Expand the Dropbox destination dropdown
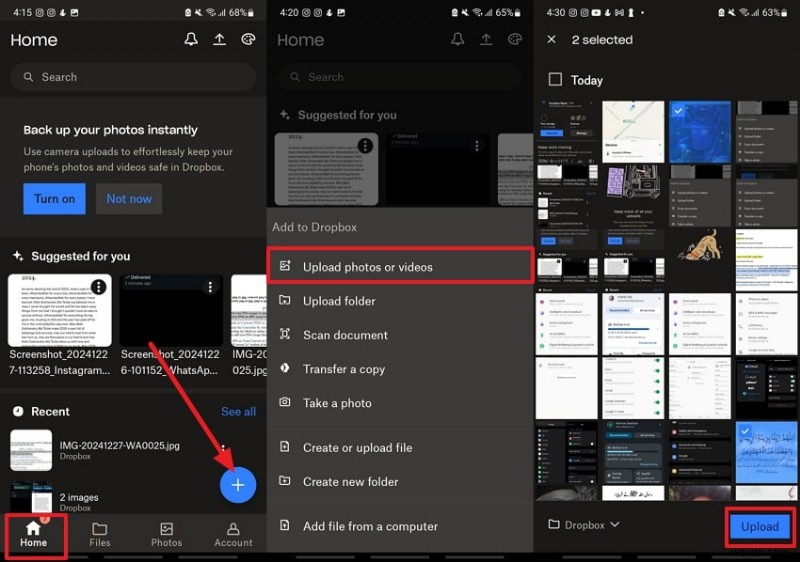The width and height of the screenshot is (800, 562). point(585,525)
